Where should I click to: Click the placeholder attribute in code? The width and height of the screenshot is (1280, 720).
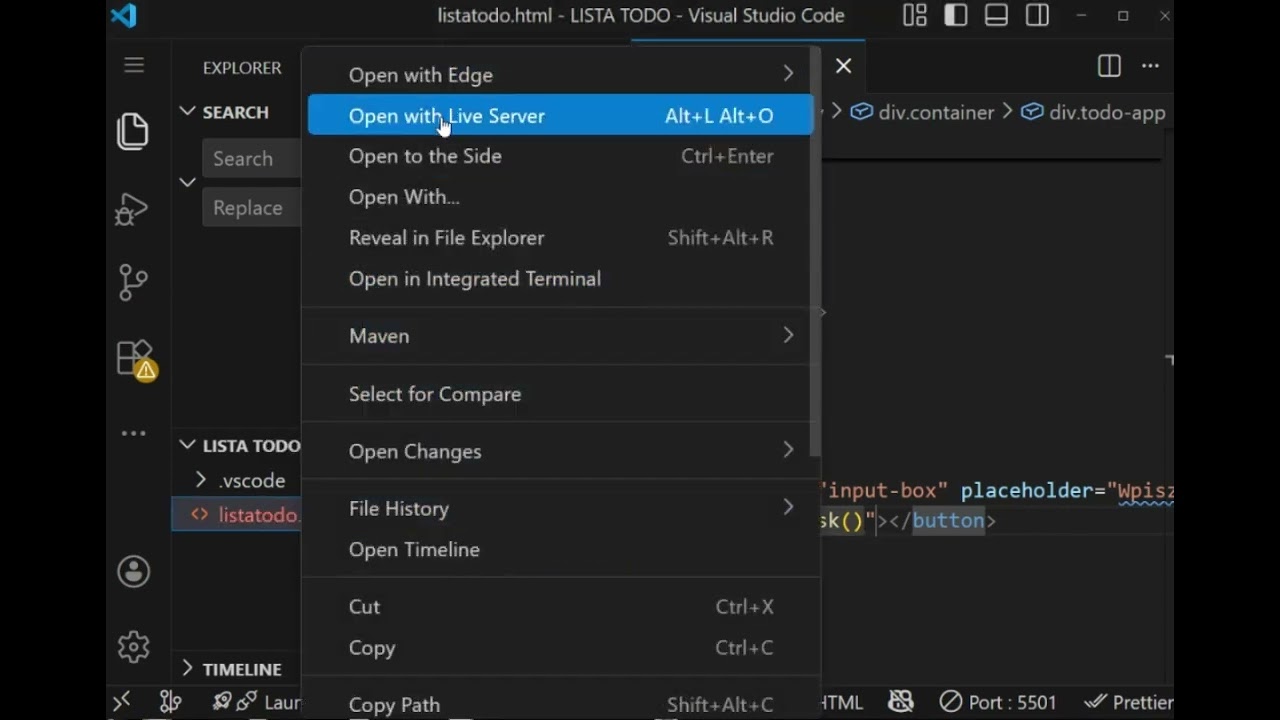[1028, 490]
